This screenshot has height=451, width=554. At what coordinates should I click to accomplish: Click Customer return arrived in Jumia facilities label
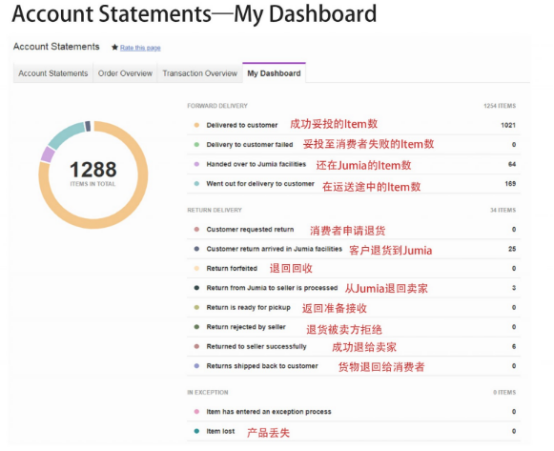(x=274, y=249)
